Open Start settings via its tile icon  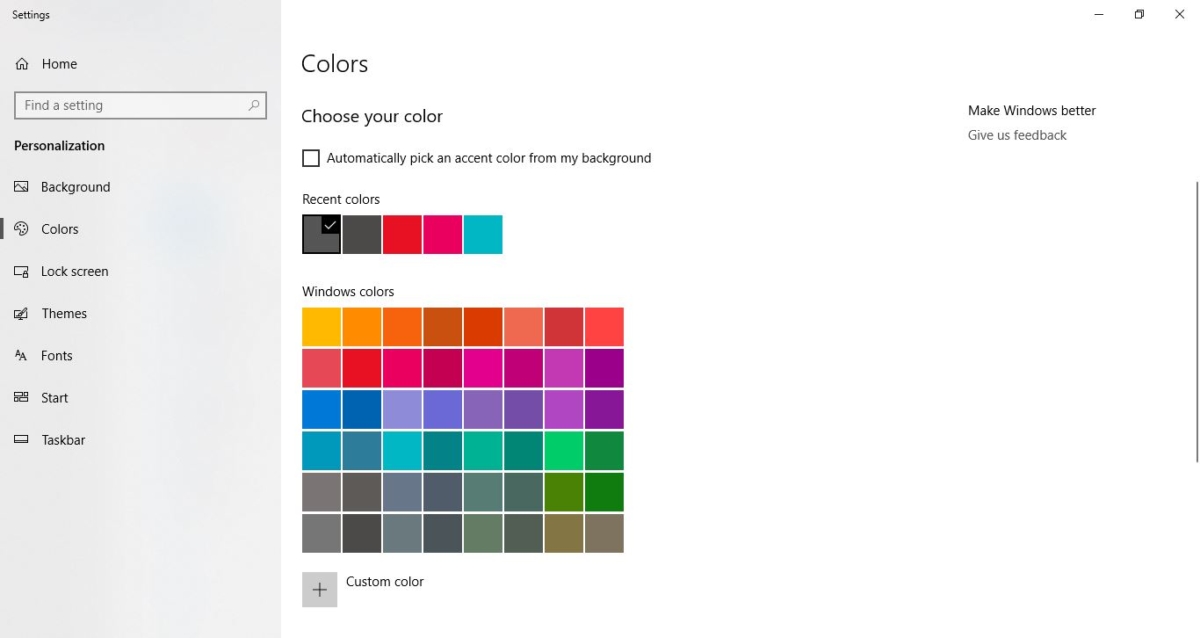pyautogui.click(x=21, y=397)
